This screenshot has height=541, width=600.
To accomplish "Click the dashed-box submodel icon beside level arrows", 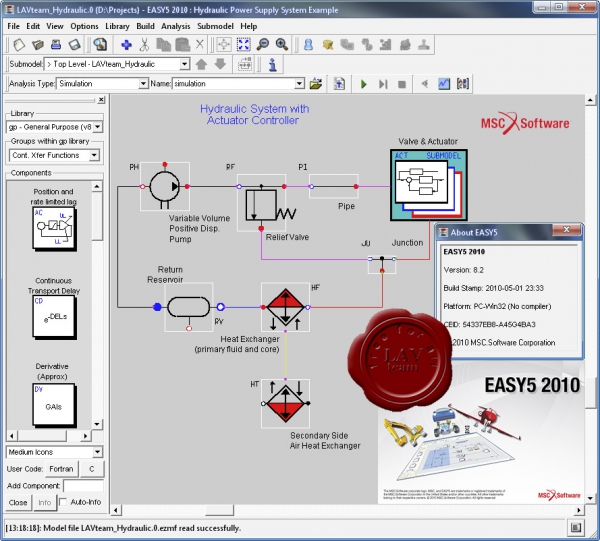I will click(245, 64).
